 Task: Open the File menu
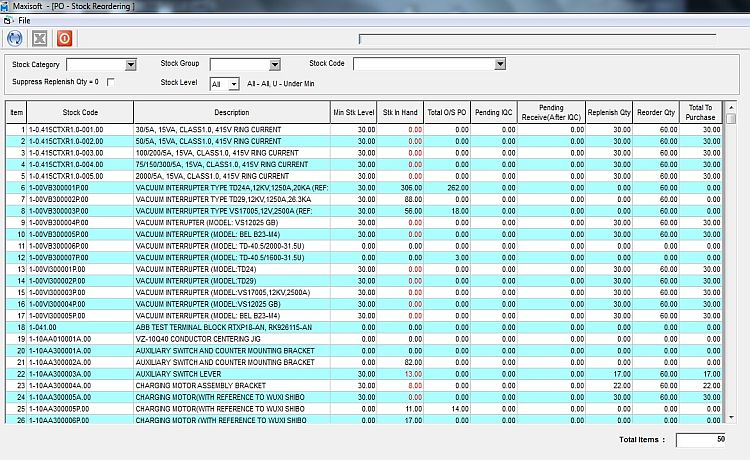click(x=24, y=20)
